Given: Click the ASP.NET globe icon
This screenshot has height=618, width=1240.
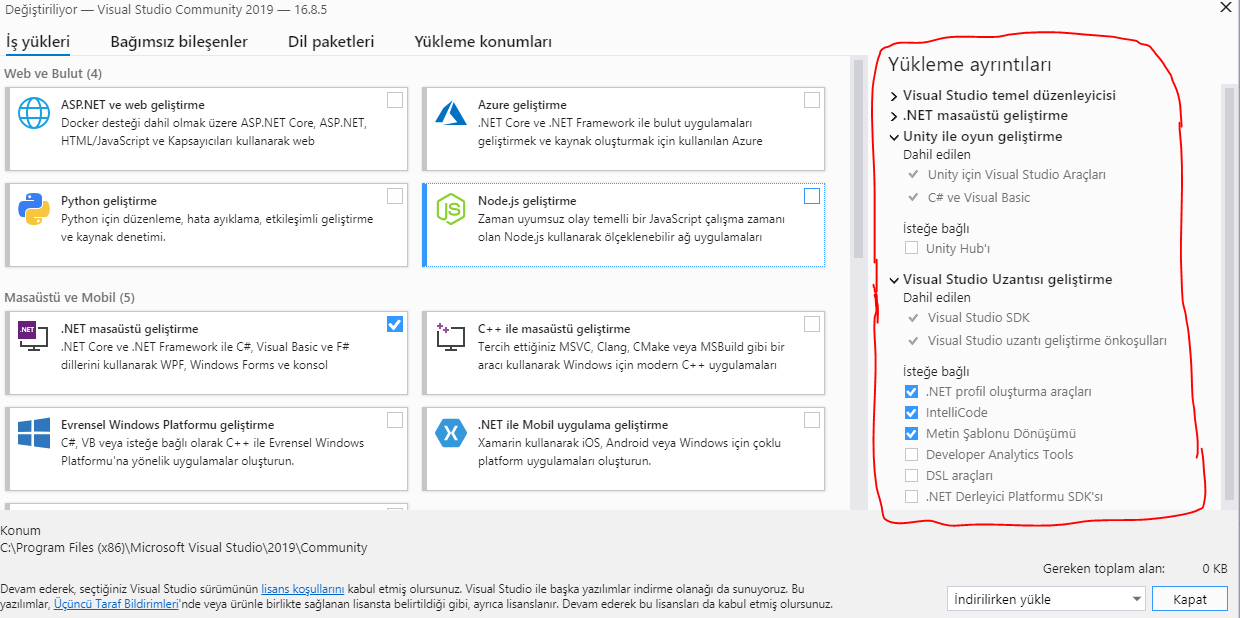Looking at the screenshot, I should 34,113.
